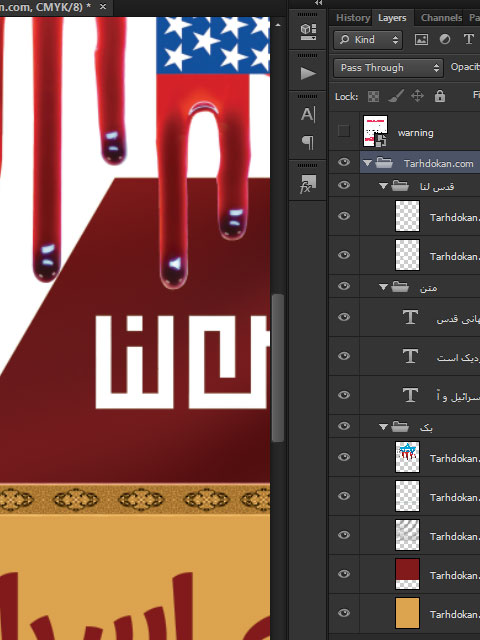The image size is (480, 640).
Task: Show the hidden warning layer
Action: click(x=344, y=131)
